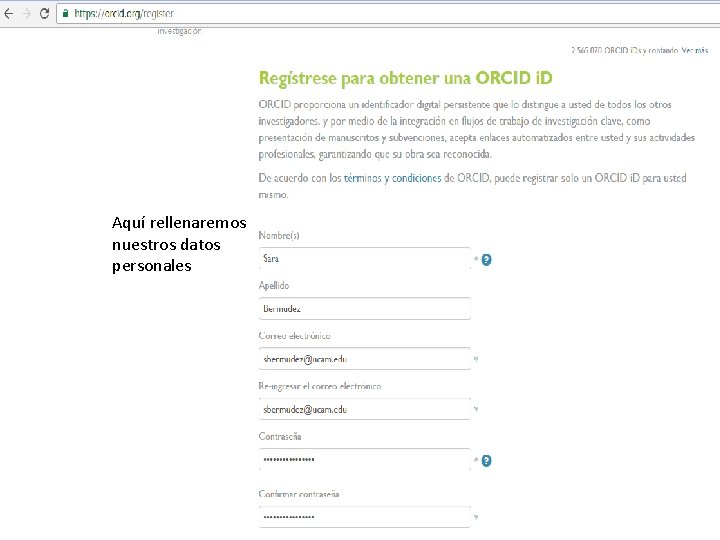
Task: Go back with the browser back arrow
Action: [8, 14]
